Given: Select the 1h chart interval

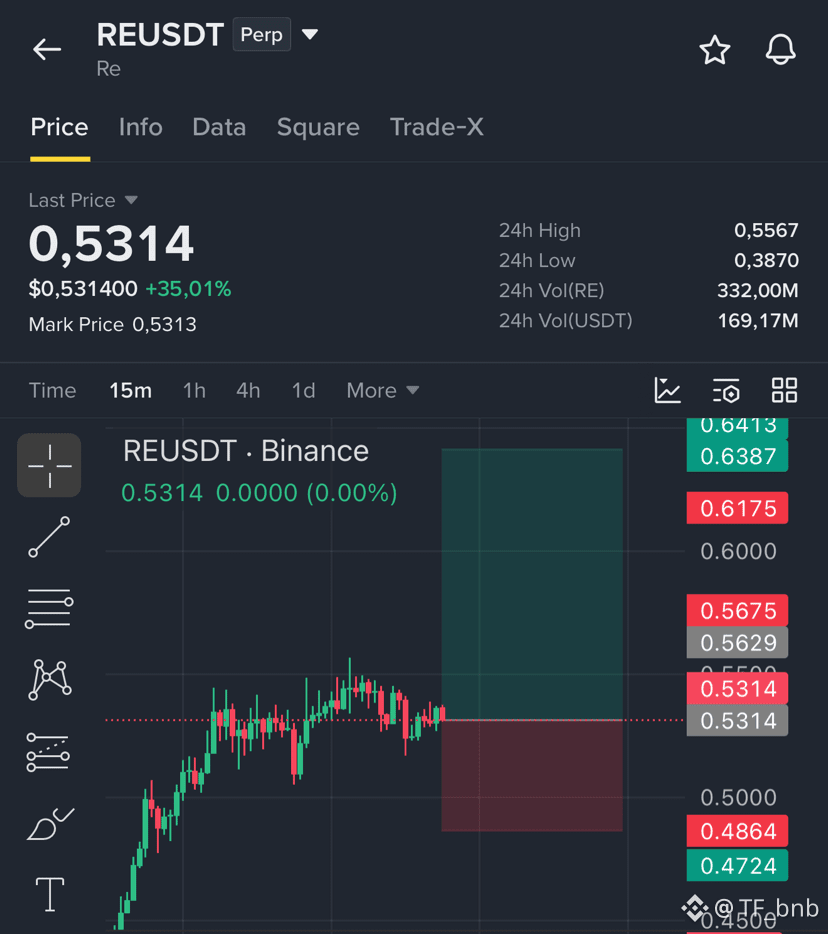Looking at the screenshot, I should tap(194, 391).
